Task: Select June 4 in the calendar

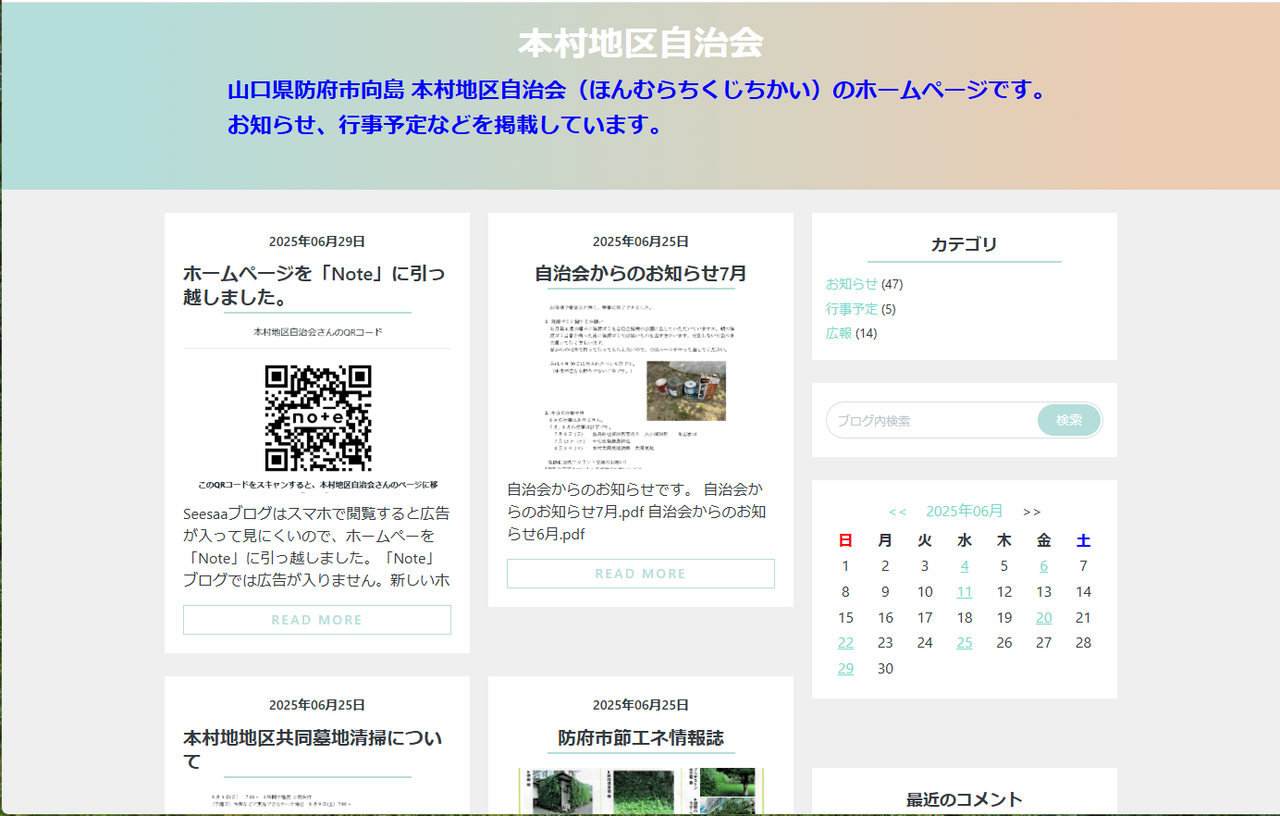Action: click(x=964, y=566)
